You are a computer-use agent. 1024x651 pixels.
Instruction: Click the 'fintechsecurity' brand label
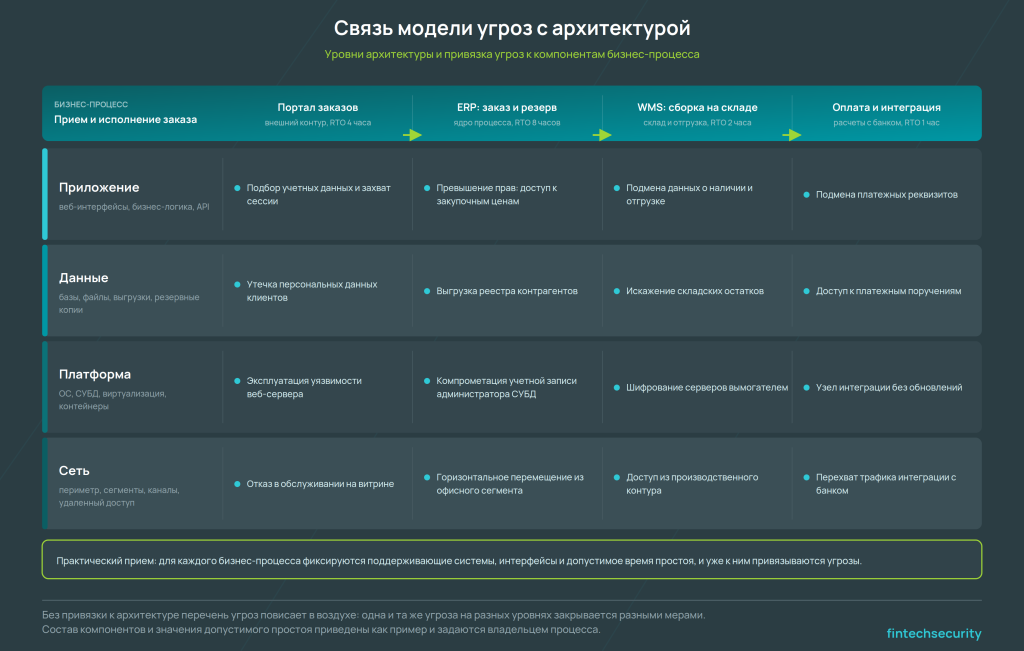(934, 633)
